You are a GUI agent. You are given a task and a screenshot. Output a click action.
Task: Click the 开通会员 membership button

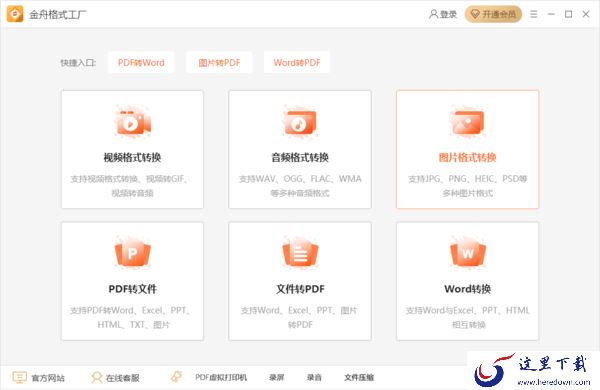pos(493,14)
